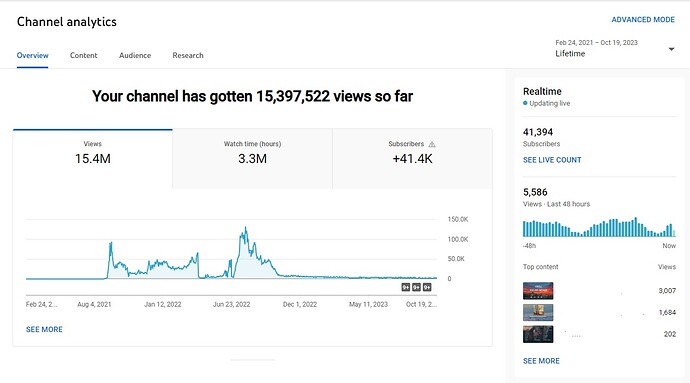Open the Lifetime date range dropdown
Viewport: 690px width, 383px height.
tap(614, 48)
